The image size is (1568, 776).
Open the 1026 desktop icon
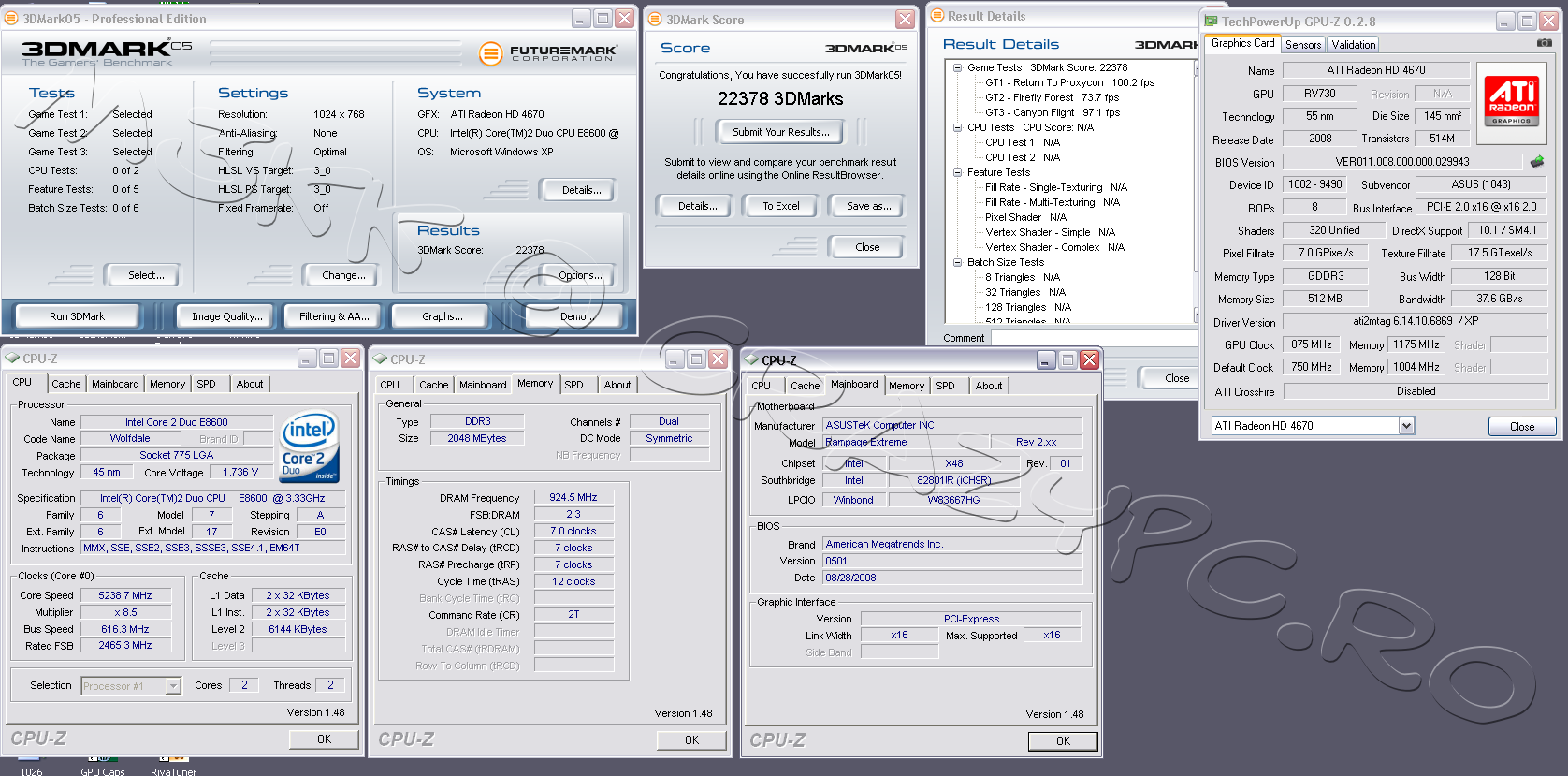click(x=31, y=765)
